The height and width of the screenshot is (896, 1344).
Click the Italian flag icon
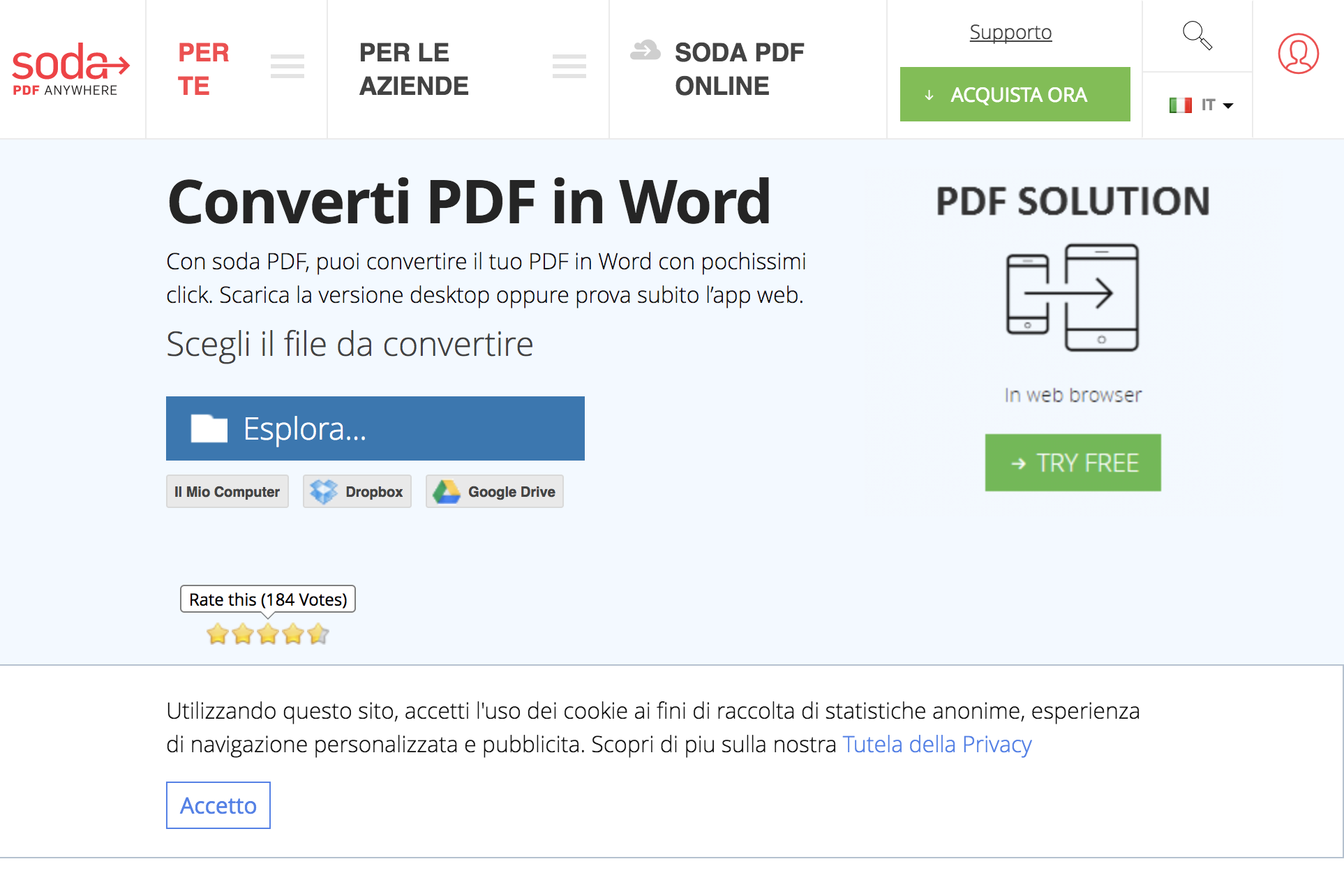1180,105
